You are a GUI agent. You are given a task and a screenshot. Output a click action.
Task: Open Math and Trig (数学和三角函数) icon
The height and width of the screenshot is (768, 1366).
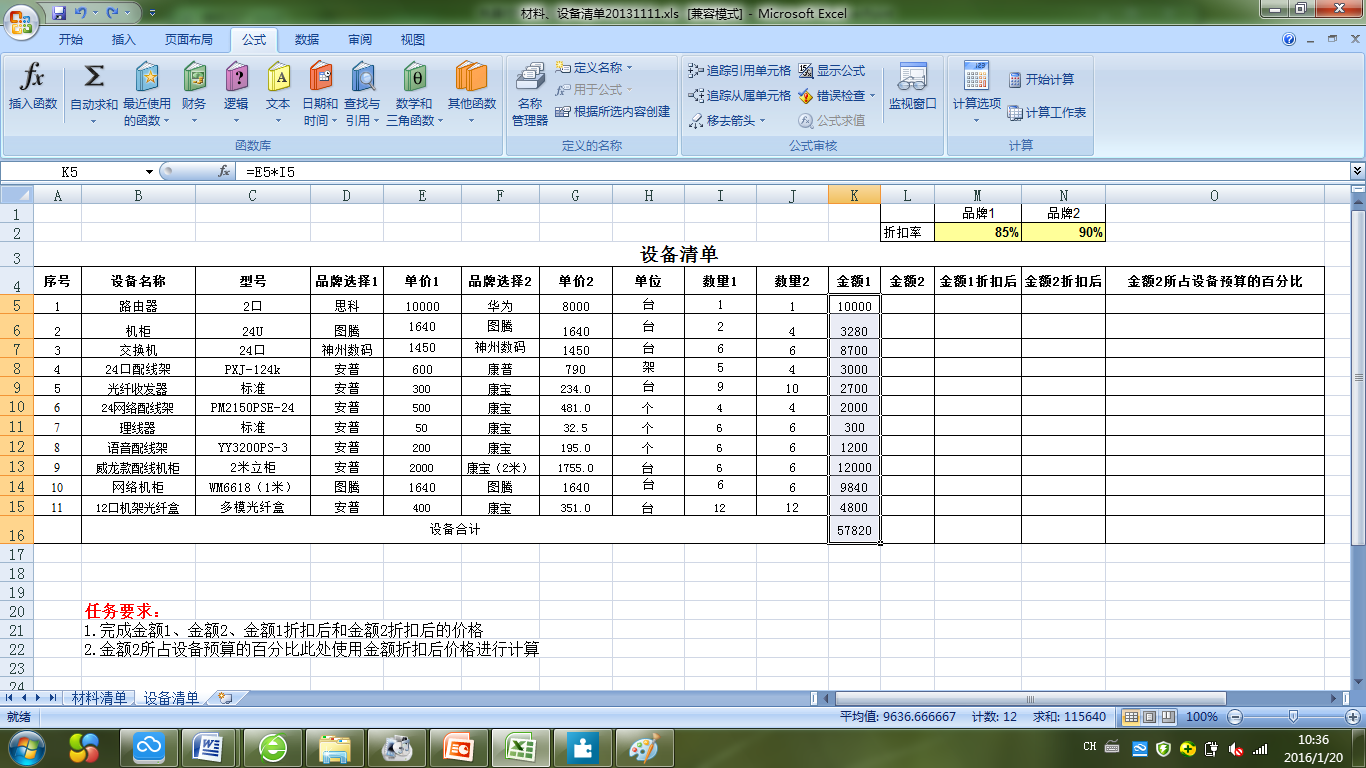coord(414,77)
